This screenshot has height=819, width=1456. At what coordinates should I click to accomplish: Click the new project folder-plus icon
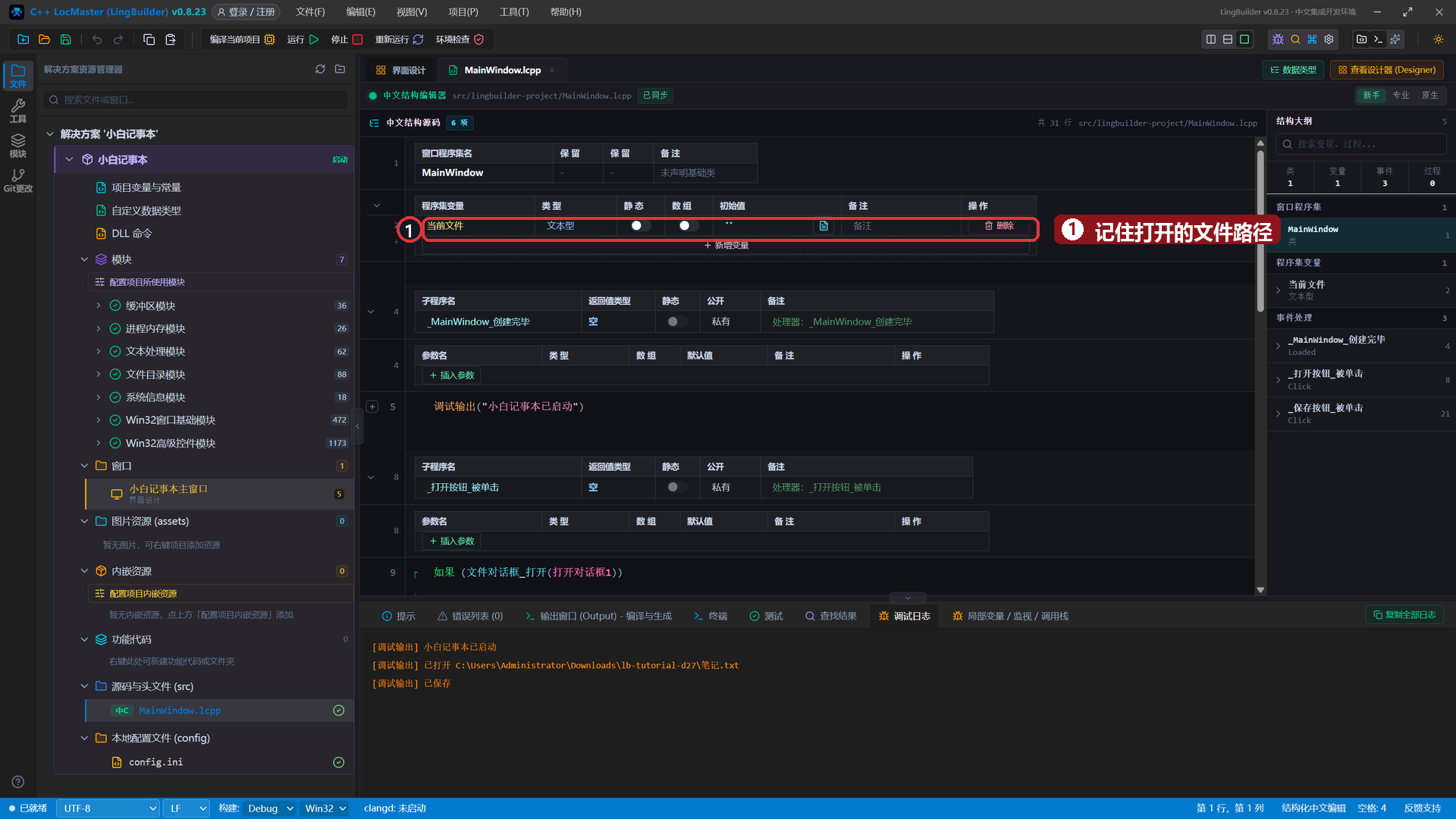23,39
